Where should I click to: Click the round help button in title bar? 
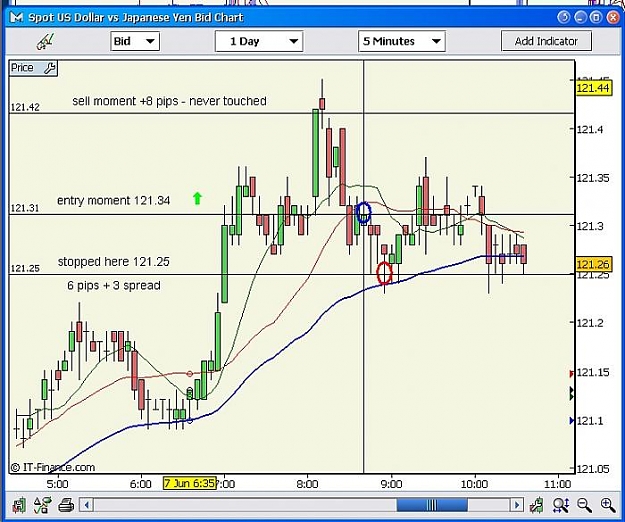[x=564, y=17]
